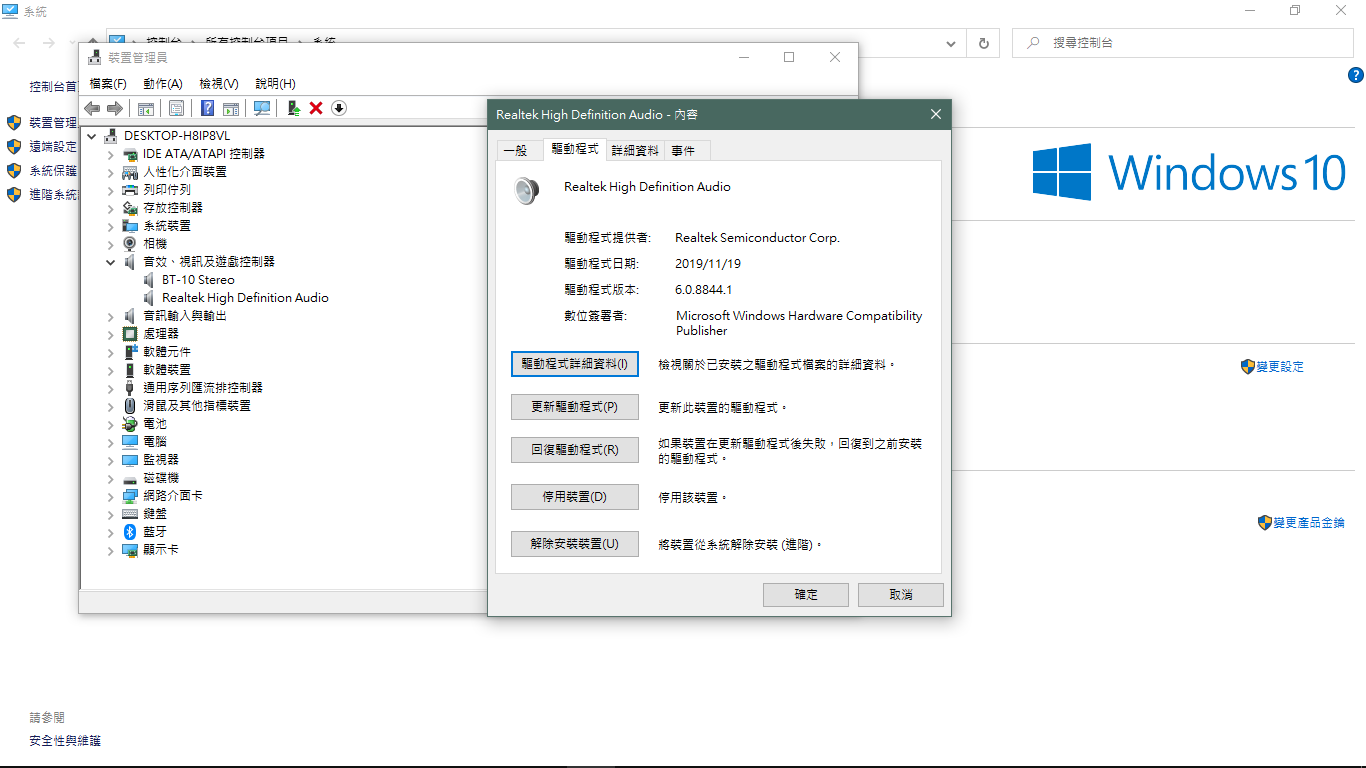Open the address bar history dropdown arrow
Viewport: 1366px width, 768px height.
coord(951,44)
